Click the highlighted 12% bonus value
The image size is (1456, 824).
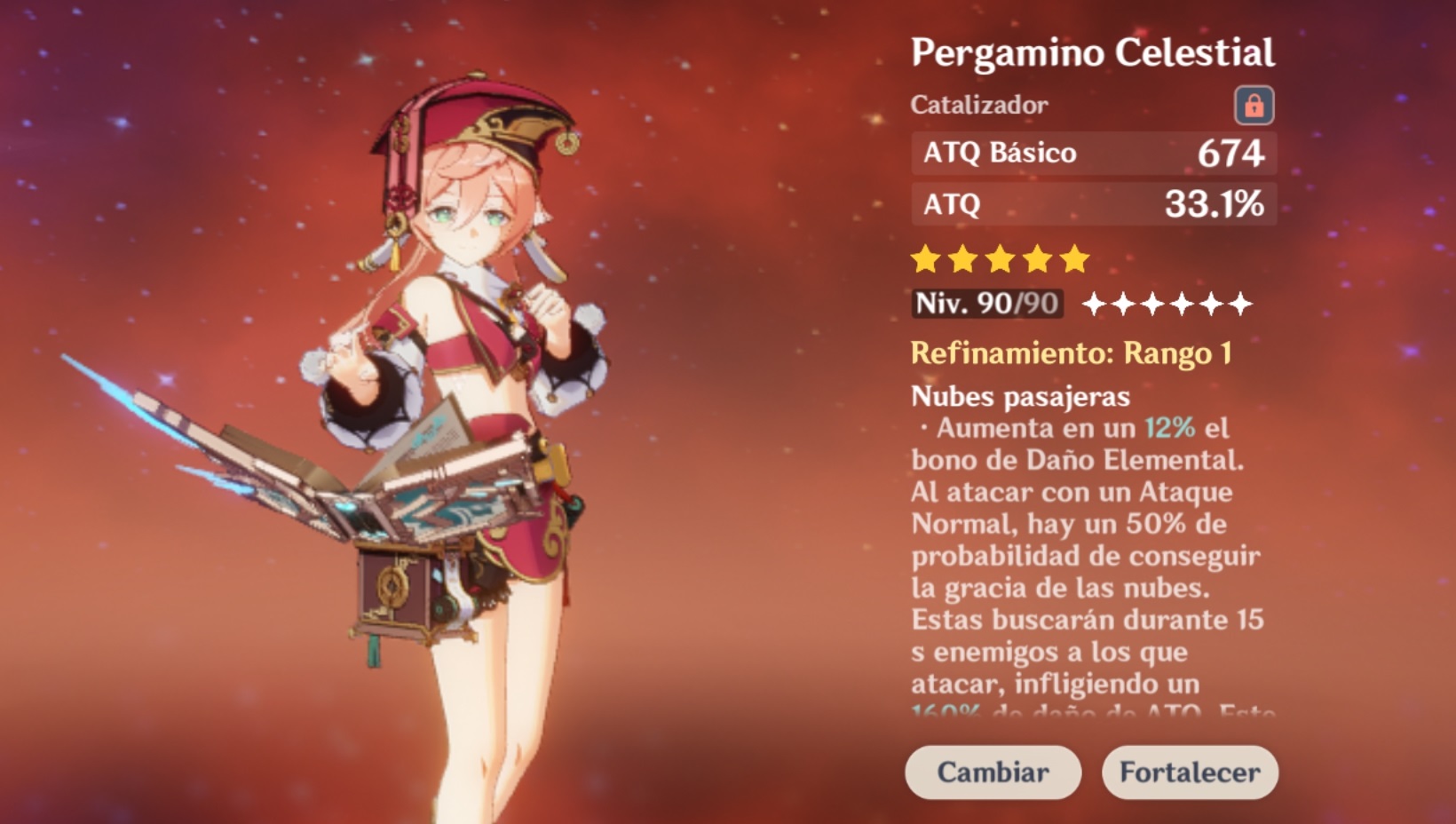(1170, 428)
